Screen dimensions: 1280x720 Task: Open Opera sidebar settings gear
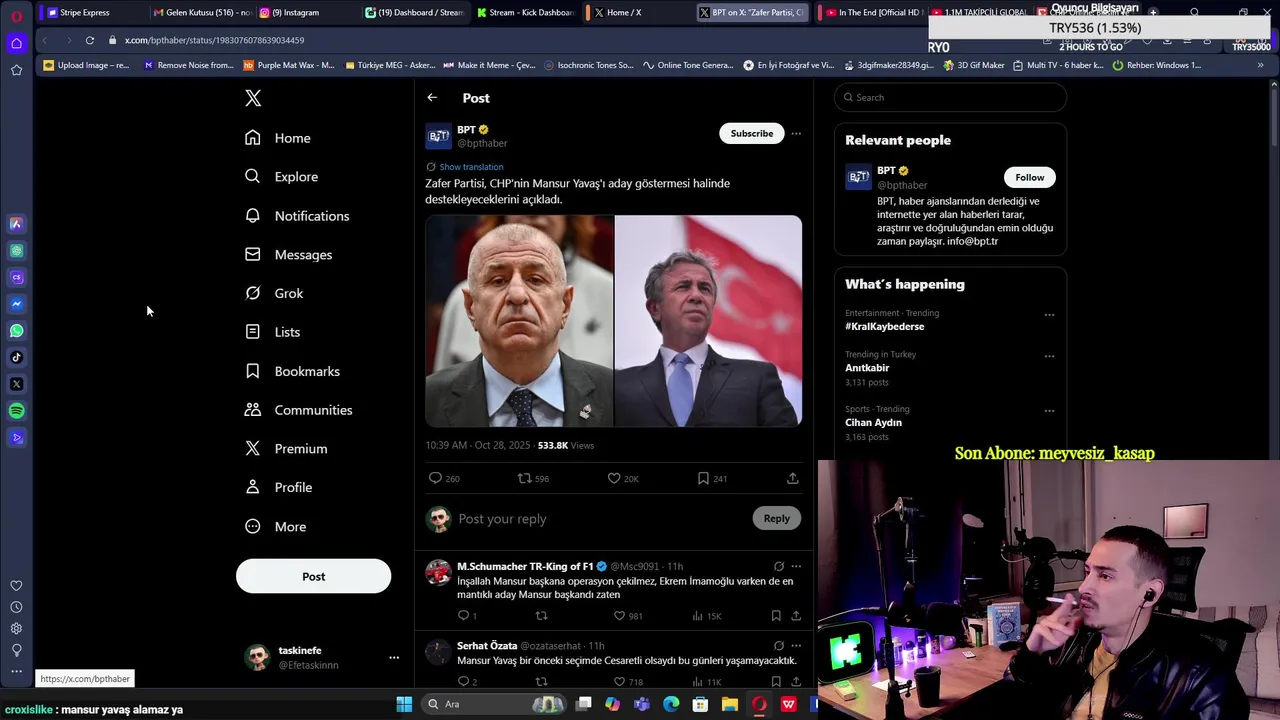tap(16, 628)
